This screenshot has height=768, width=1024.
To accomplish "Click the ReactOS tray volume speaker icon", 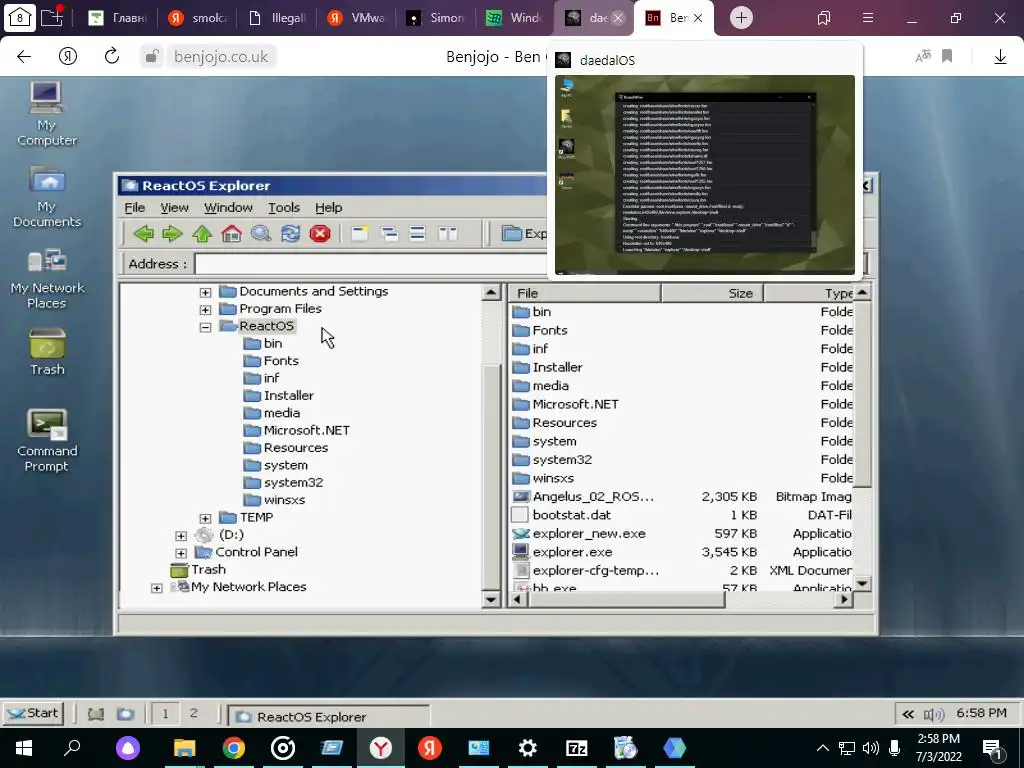I will (935, 714).
